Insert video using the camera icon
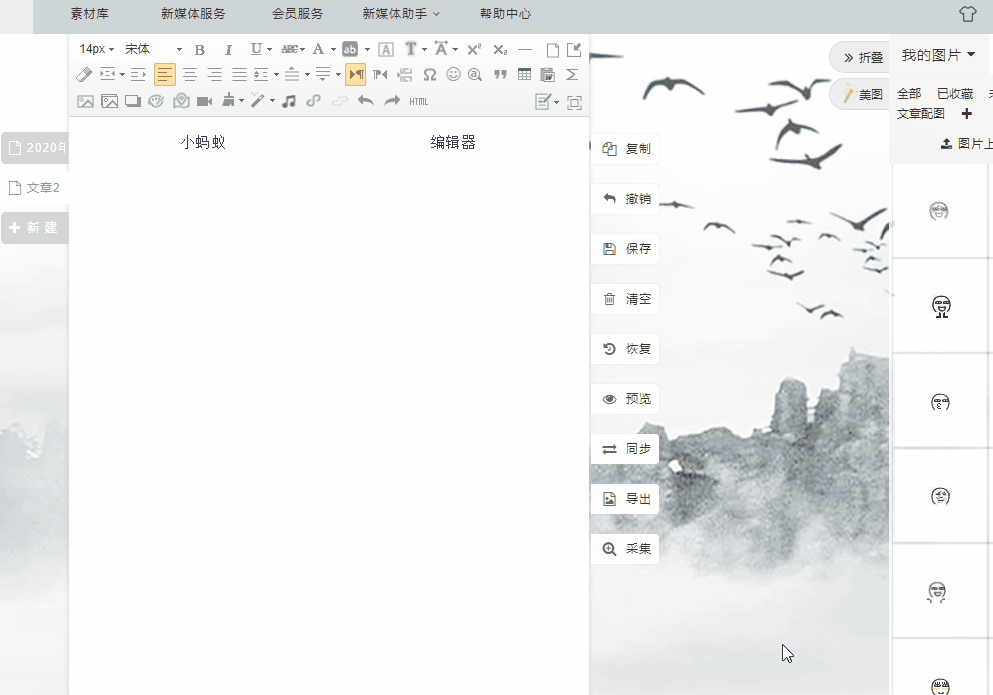 click(205, 101)
